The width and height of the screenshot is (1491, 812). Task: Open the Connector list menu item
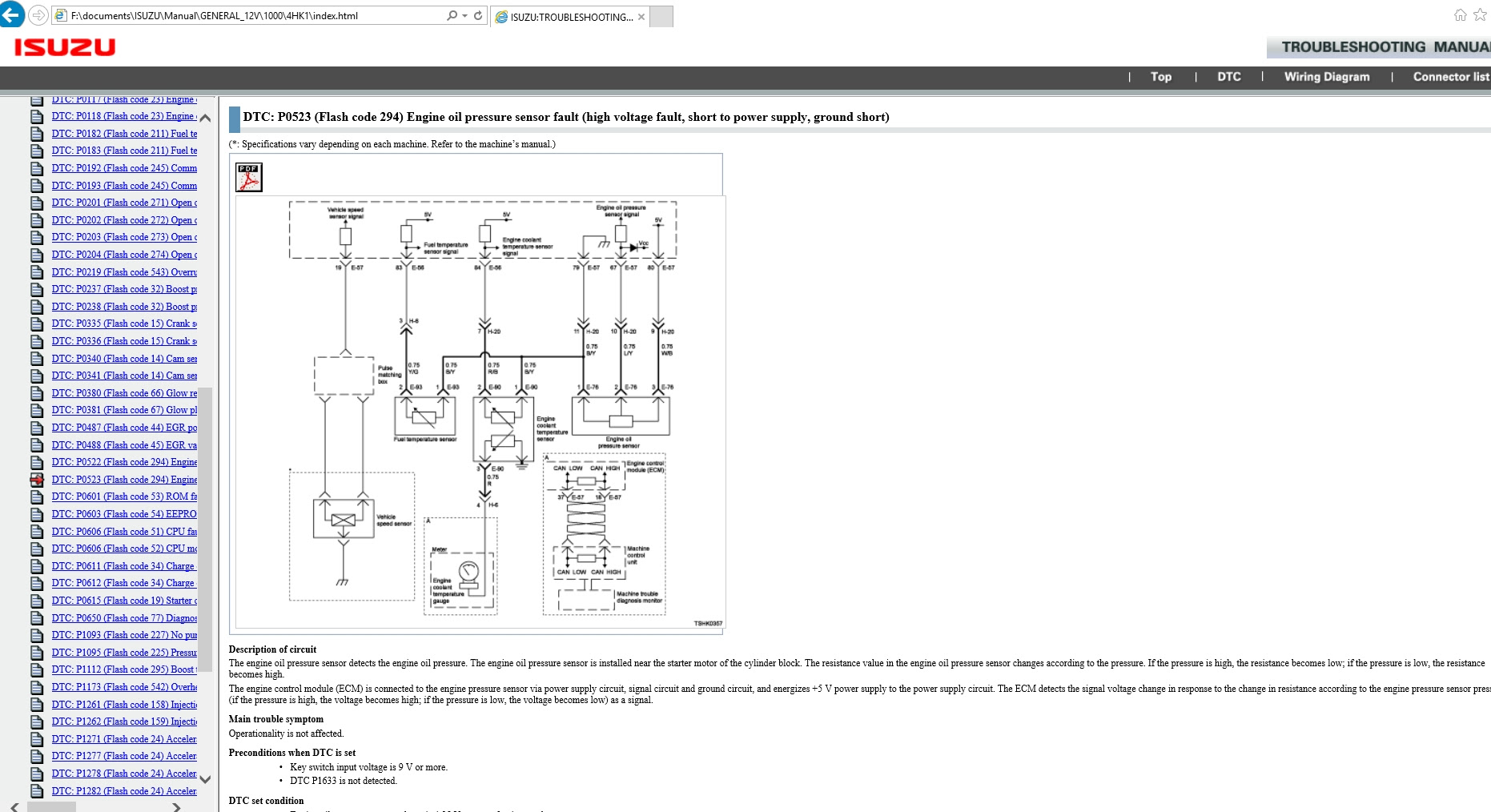[x=1451, y=77]
